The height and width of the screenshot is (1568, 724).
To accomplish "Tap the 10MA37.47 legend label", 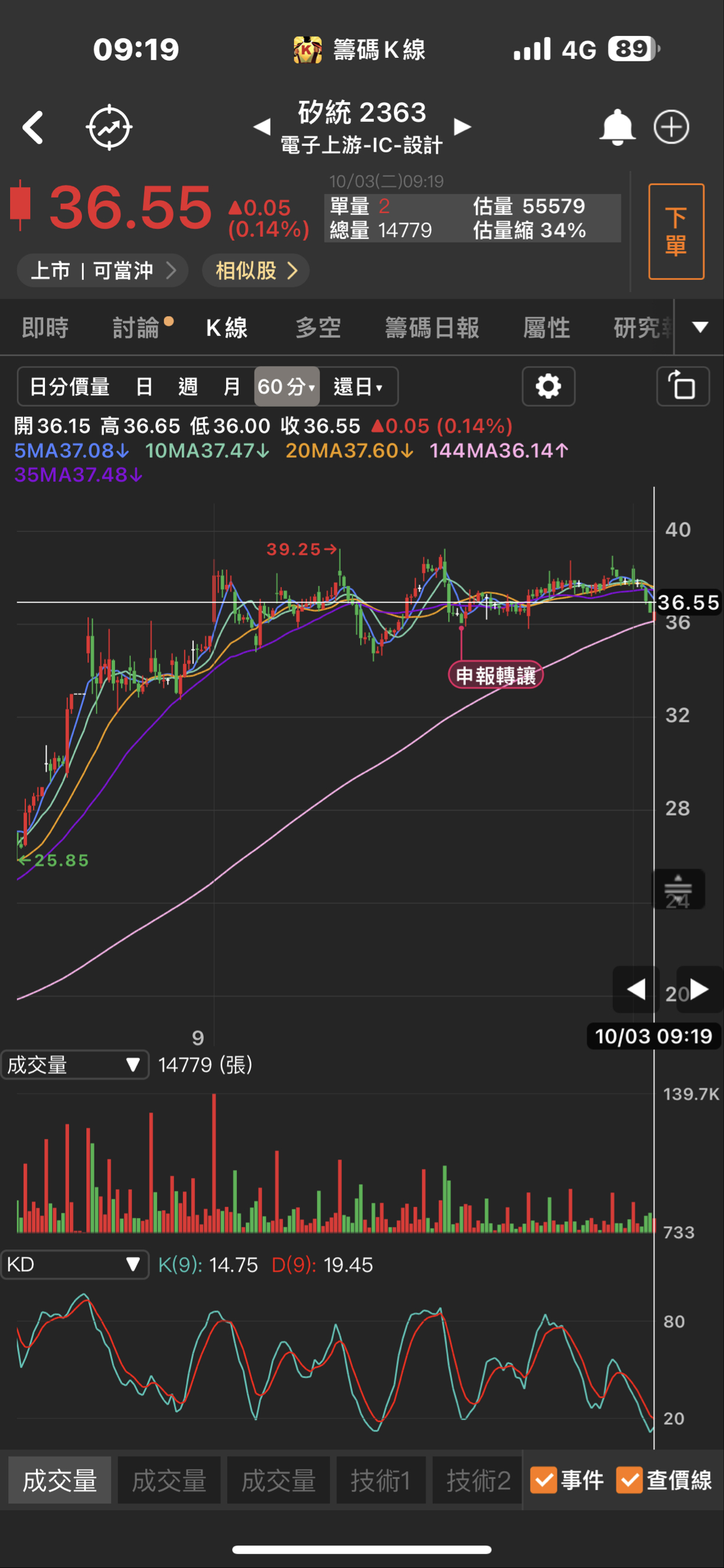I will 207,450.
